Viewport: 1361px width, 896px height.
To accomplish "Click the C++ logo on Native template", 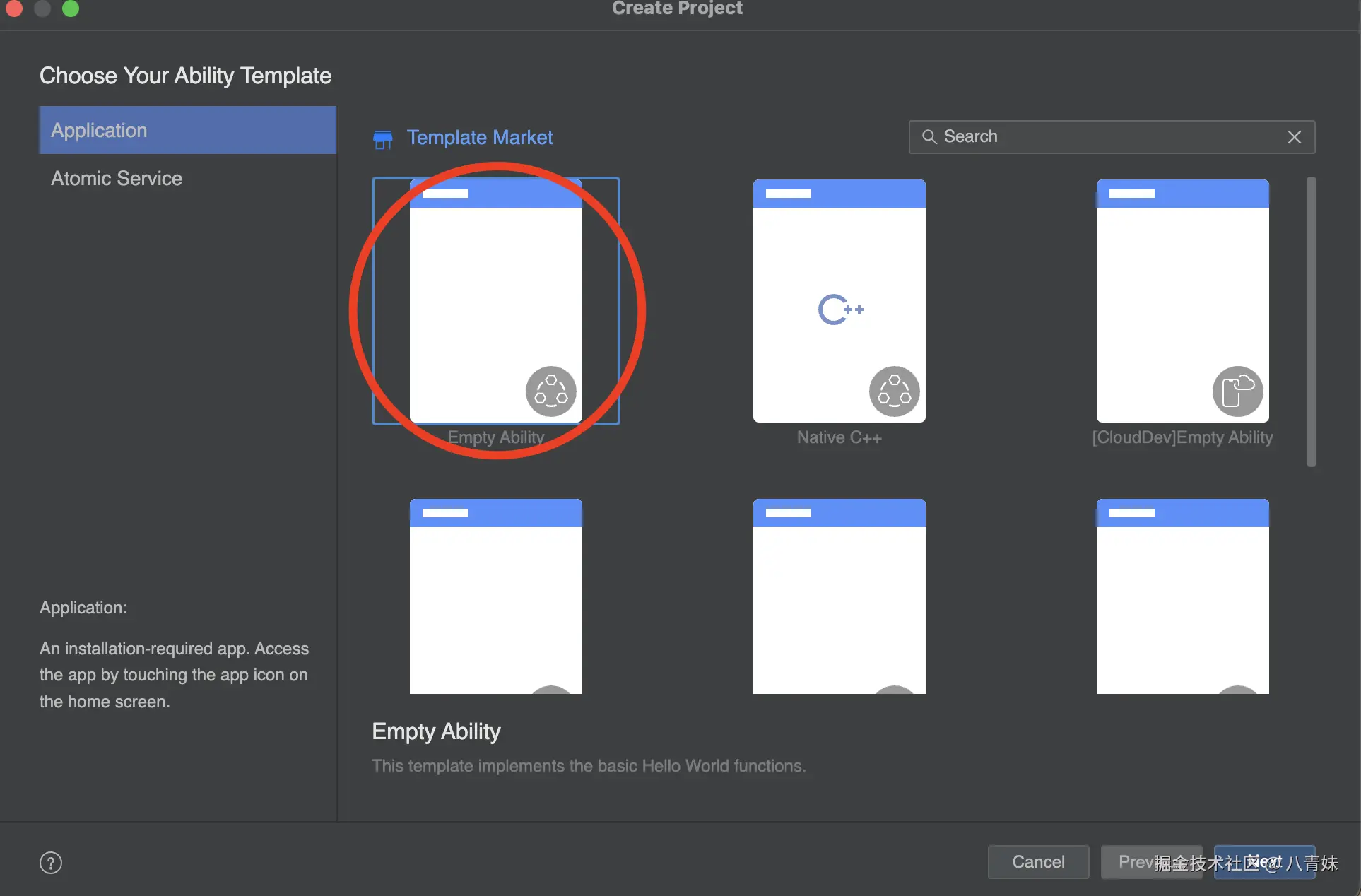I will coord(840,310).
